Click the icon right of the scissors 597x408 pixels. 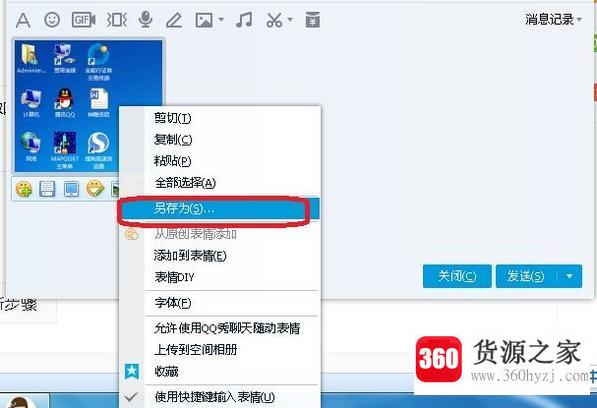313,19
